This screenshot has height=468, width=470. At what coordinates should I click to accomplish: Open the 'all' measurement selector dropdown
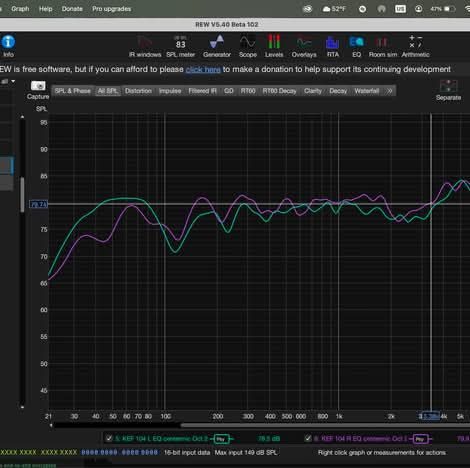(x=8, y=81)
